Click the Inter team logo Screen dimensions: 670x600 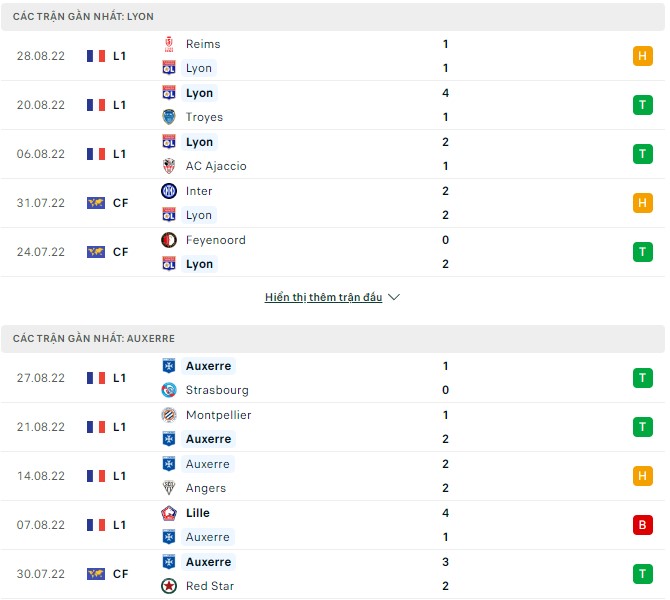[168, 191]
